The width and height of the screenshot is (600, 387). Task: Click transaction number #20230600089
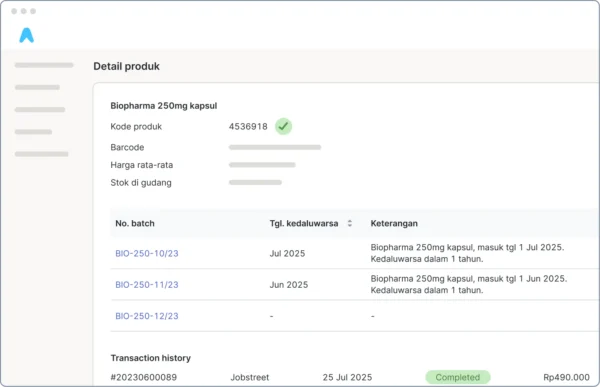[143, 377]
